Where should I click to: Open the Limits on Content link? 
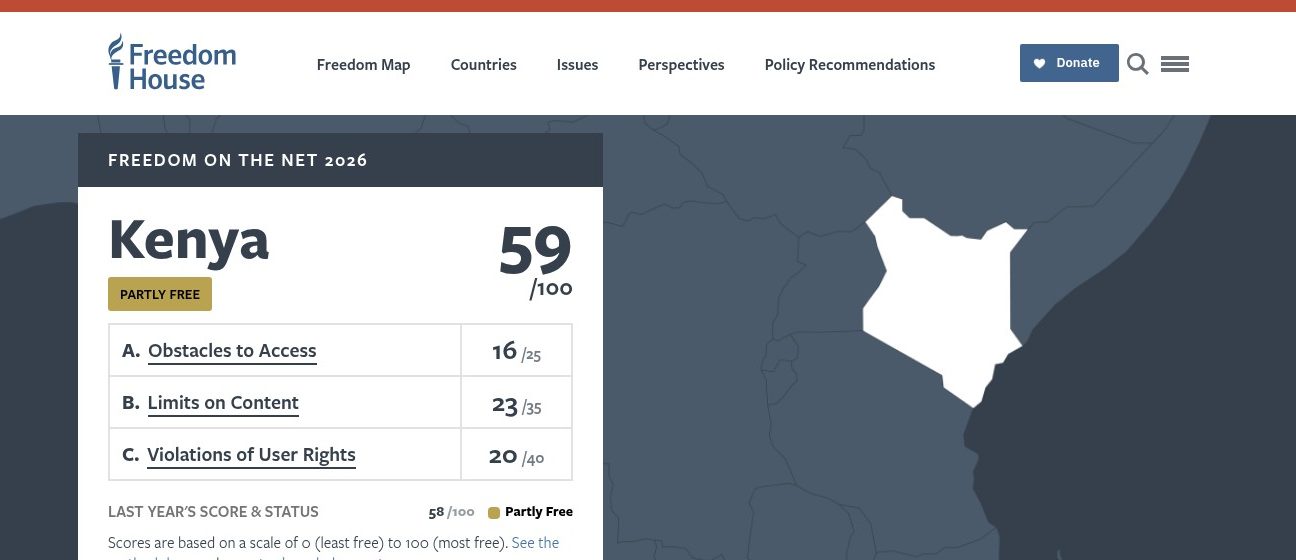223,403
